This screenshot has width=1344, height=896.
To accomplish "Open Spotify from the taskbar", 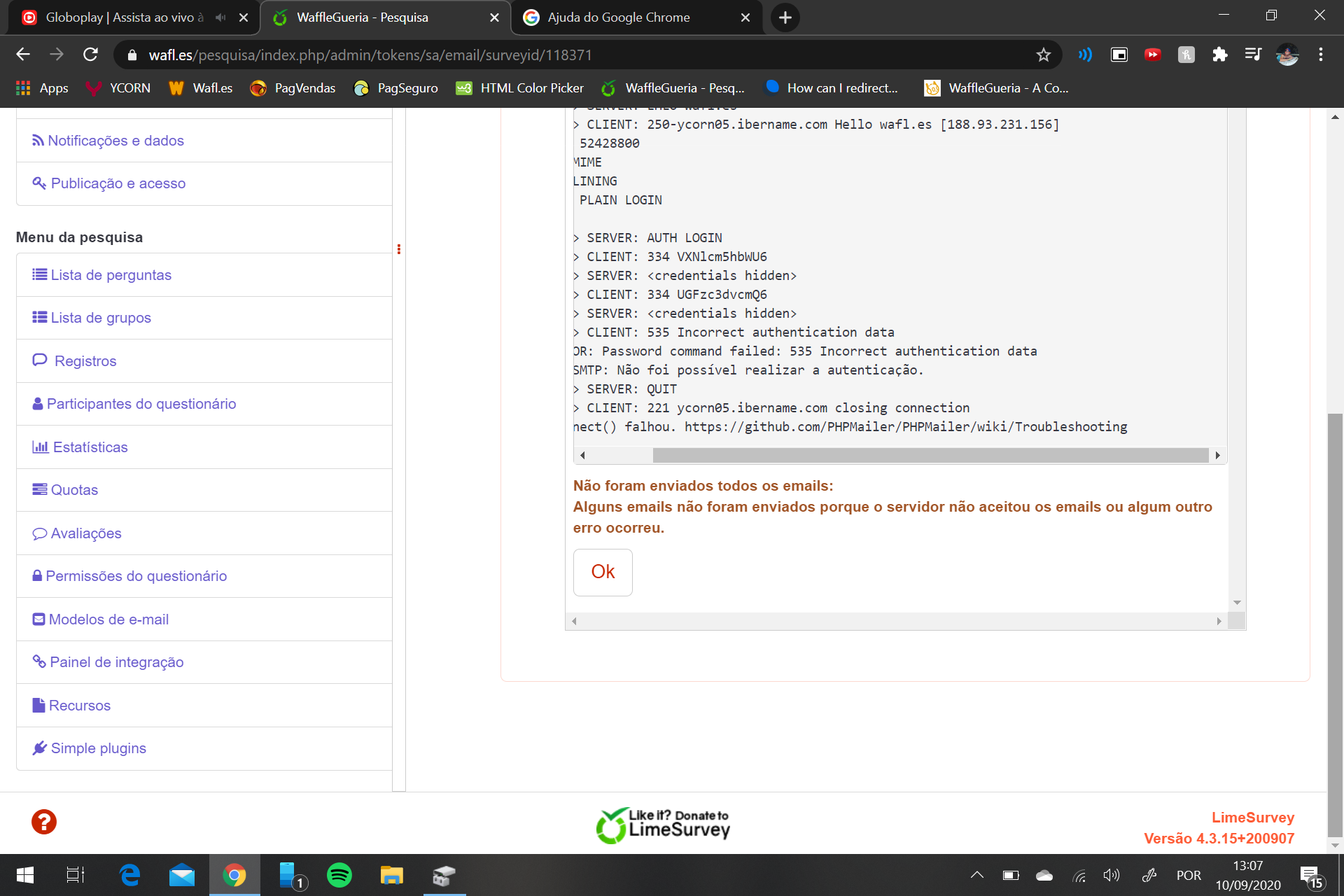I will pyautogui.click(x=339, y=875).
